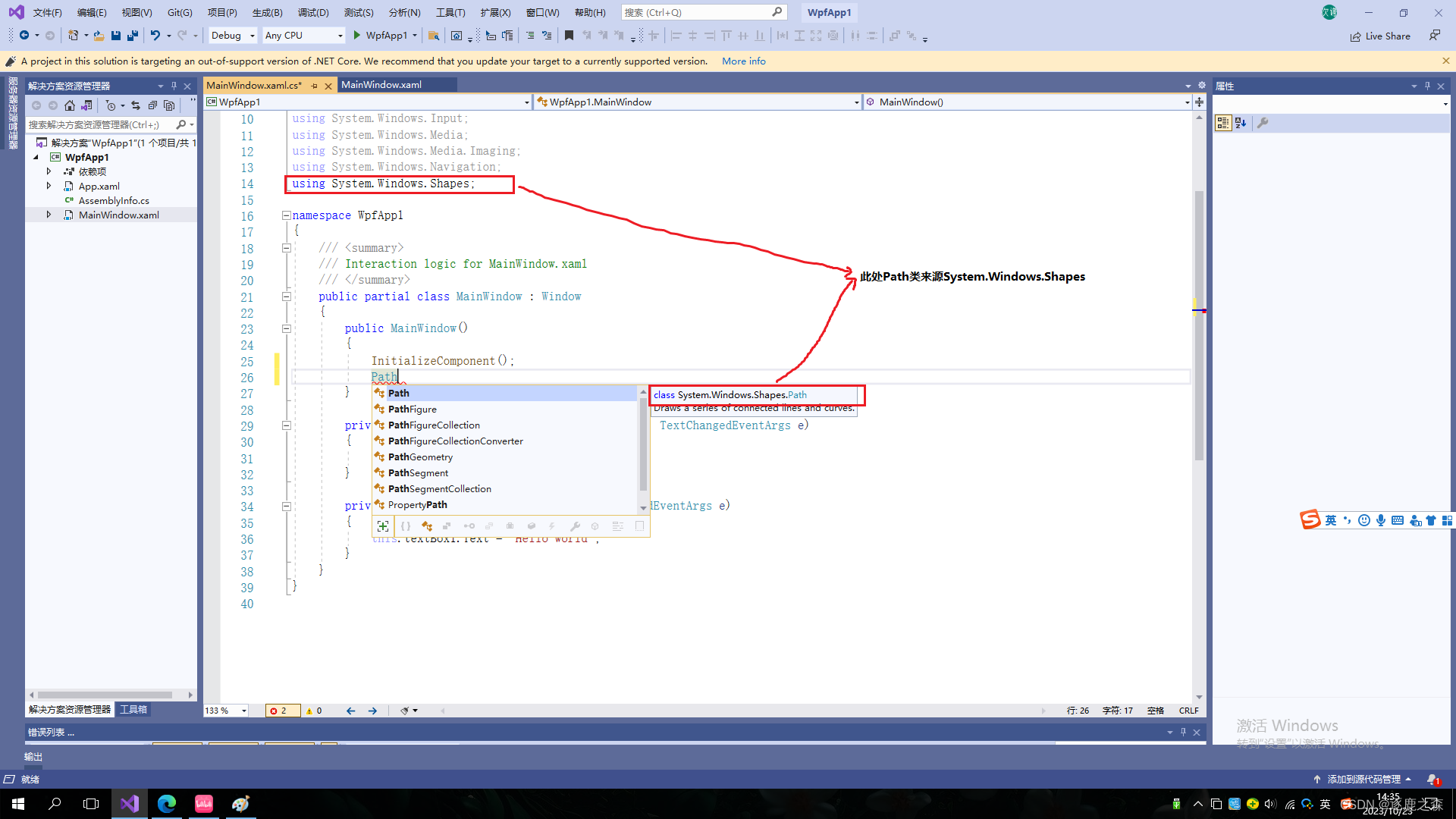The height and width of the screenshot is (819, 1456).
Task: Collapse the namespace WpfApp1 outlining region
Action: [287, 215]
